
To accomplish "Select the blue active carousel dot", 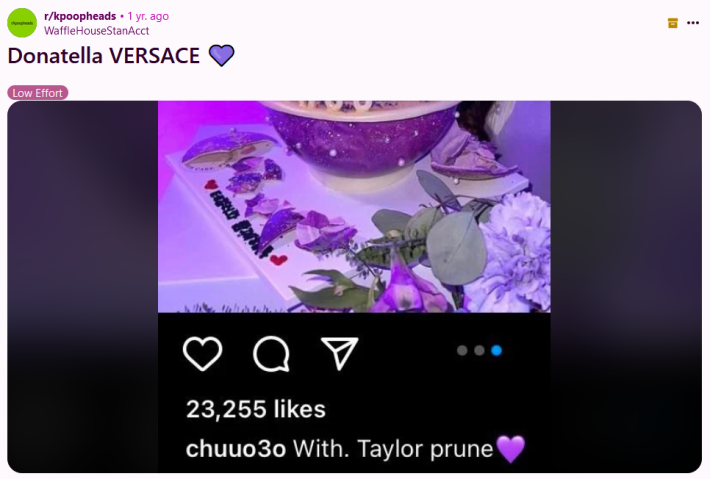I will tap(496, 350).
